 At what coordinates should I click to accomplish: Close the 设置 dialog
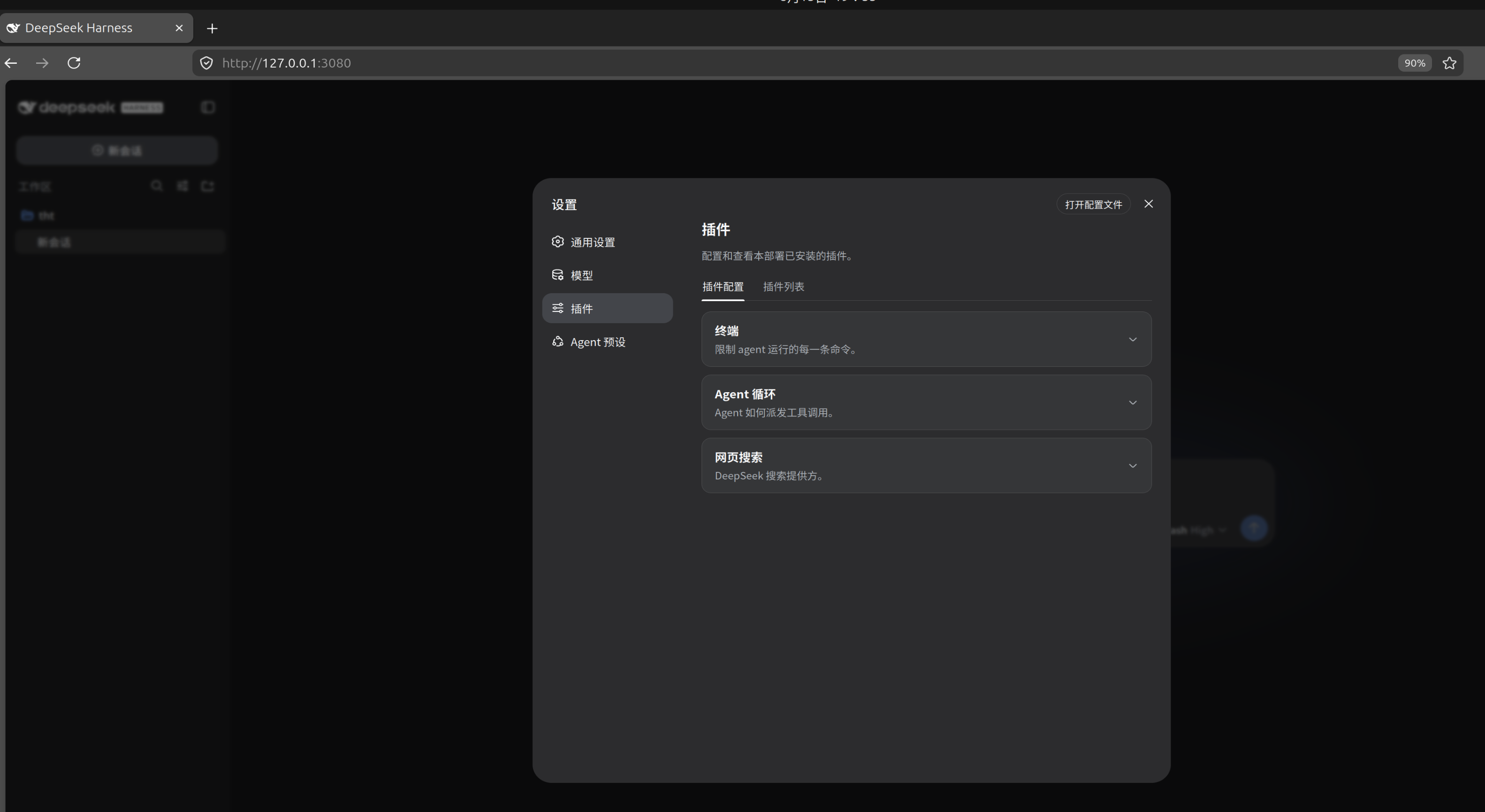1148,204
